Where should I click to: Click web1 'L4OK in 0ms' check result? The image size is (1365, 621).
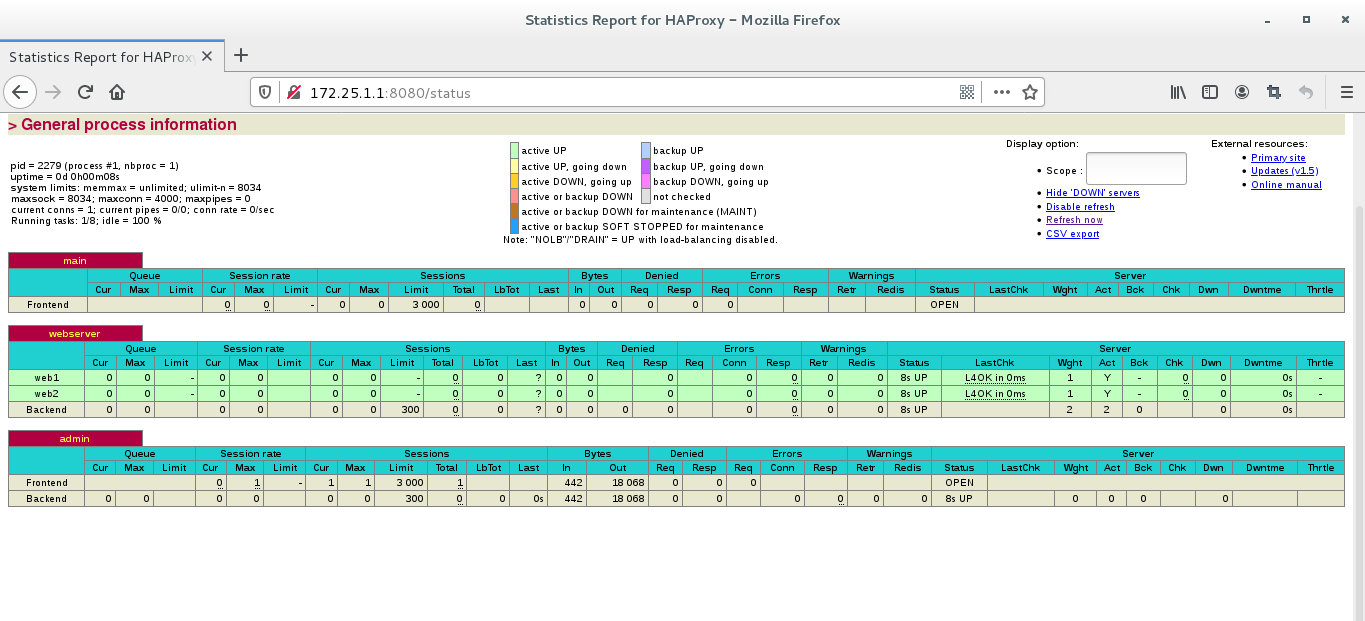tap(995, 378)
